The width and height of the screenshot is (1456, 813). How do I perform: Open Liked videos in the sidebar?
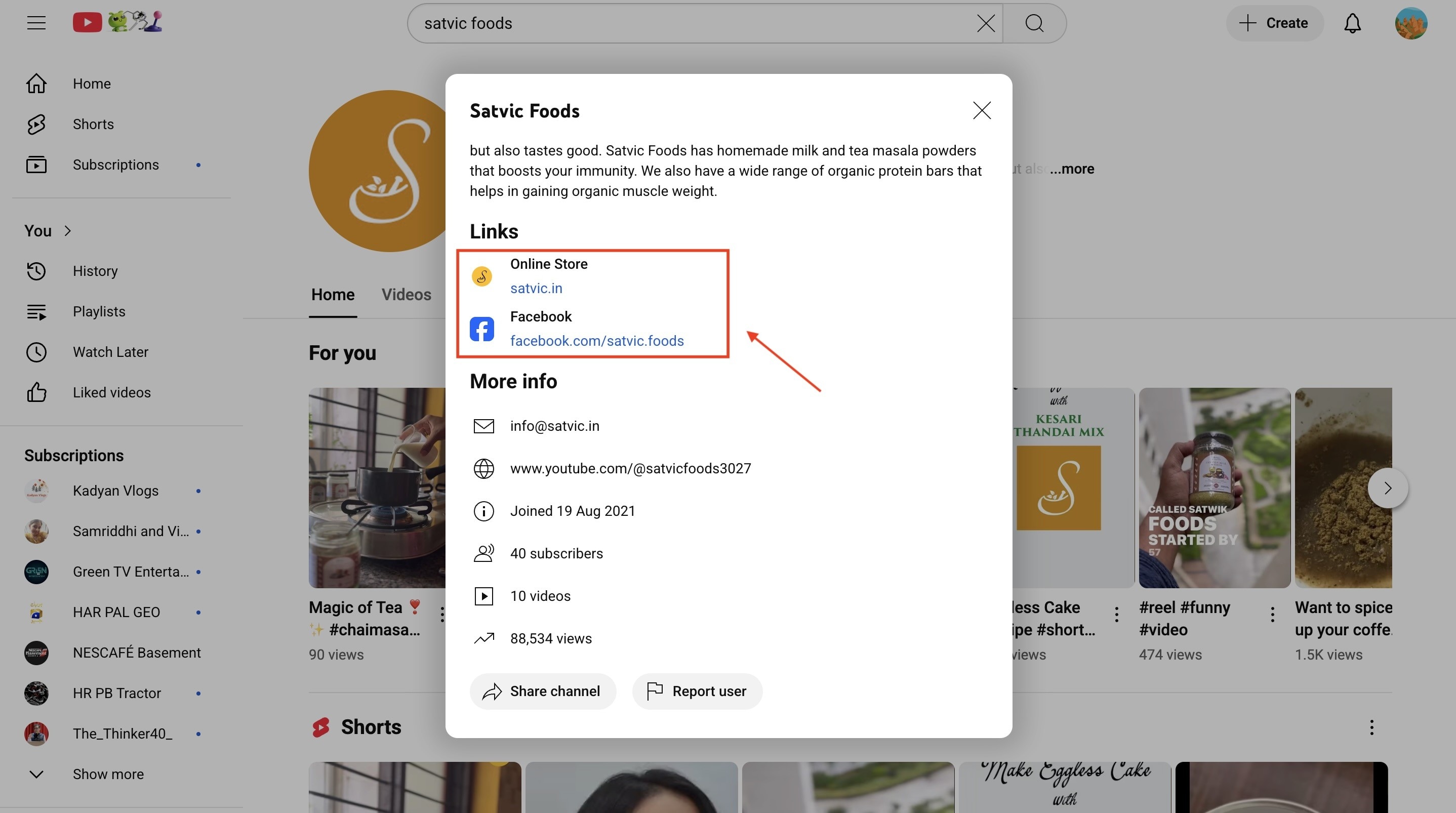click(x=121, y=393)
